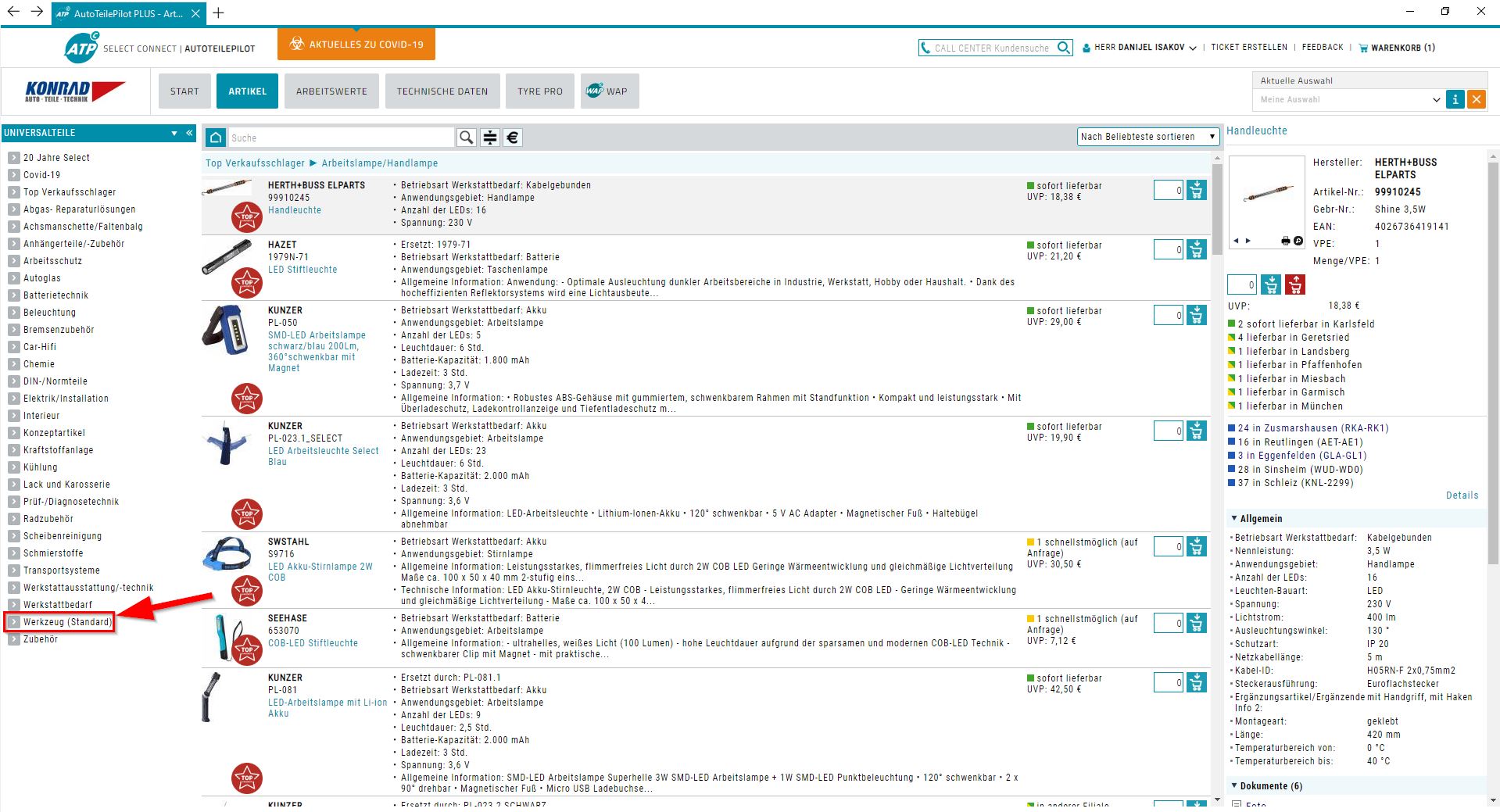Screen dimensions: 1500x812
Task: Add SEEHASE 653070 to the cart
Action: (x=1197, y=623)
